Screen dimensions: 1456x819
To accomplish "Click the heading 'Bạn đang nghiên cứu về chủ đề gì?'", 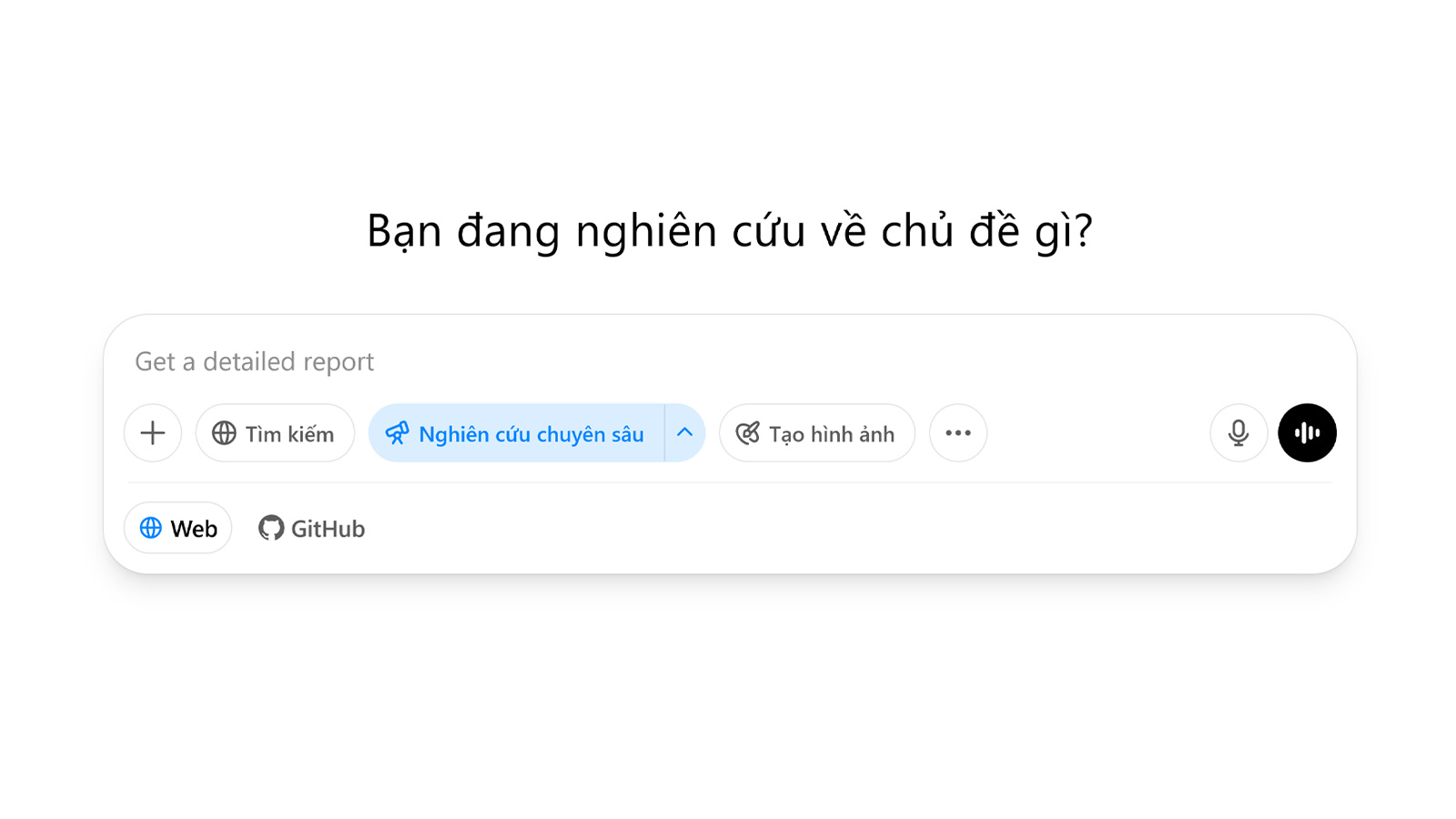I will click(729, 230).
